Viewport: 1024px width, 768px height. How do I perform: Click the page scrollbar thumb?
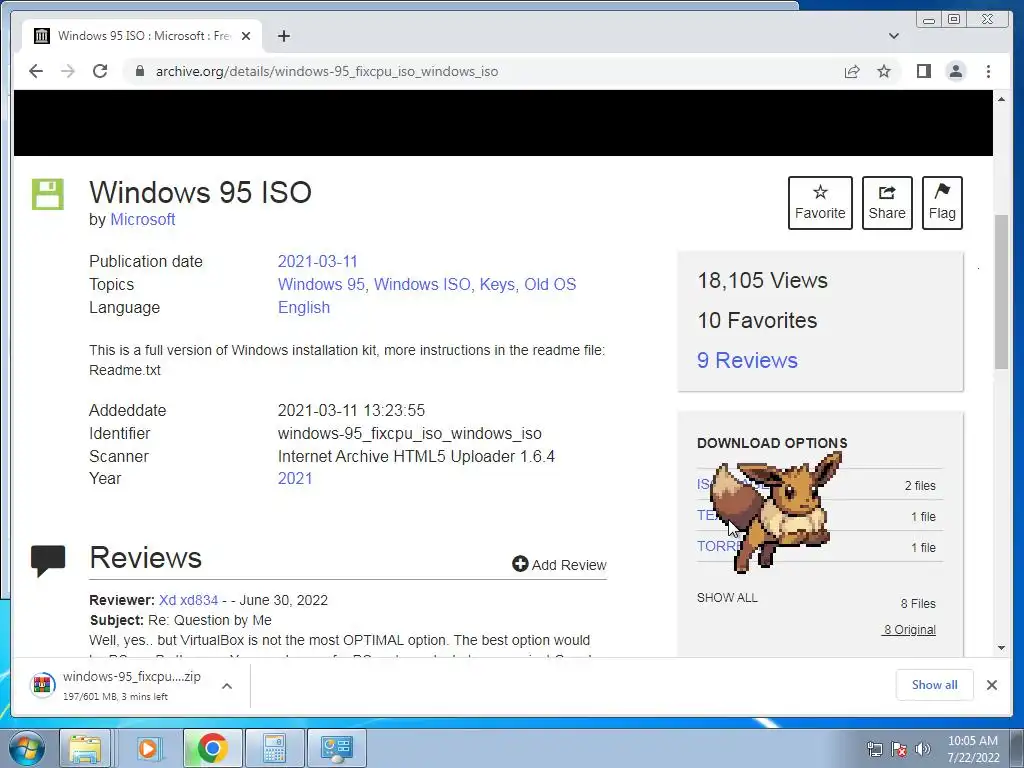coord(1001,292)
